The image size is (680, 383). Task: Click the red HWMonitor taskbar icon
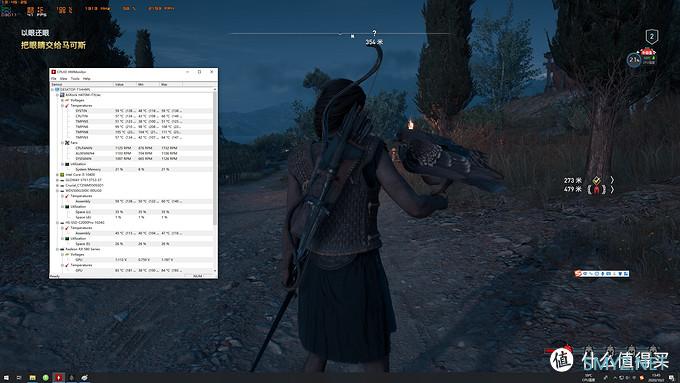59,378
